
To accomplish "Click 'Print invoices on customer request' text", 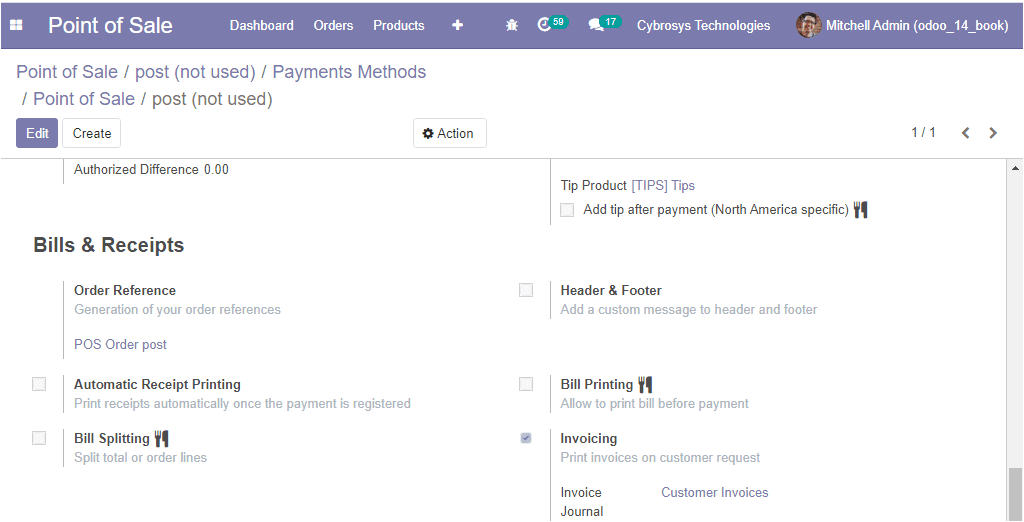I will click(x=660, y=457).
